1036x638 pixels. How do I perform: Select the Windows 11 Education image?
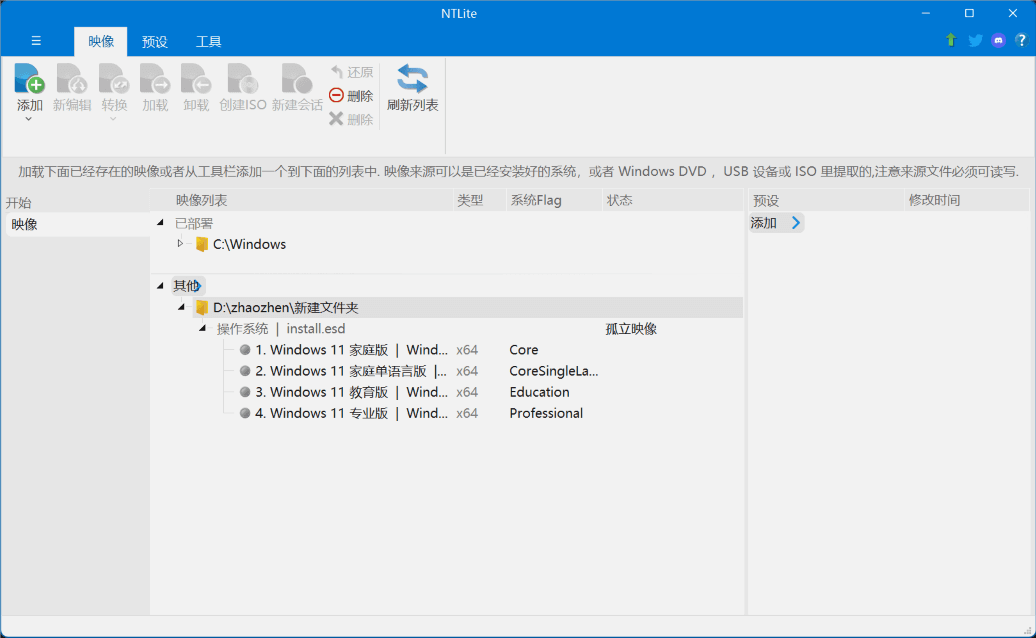[x=350, y=392]
